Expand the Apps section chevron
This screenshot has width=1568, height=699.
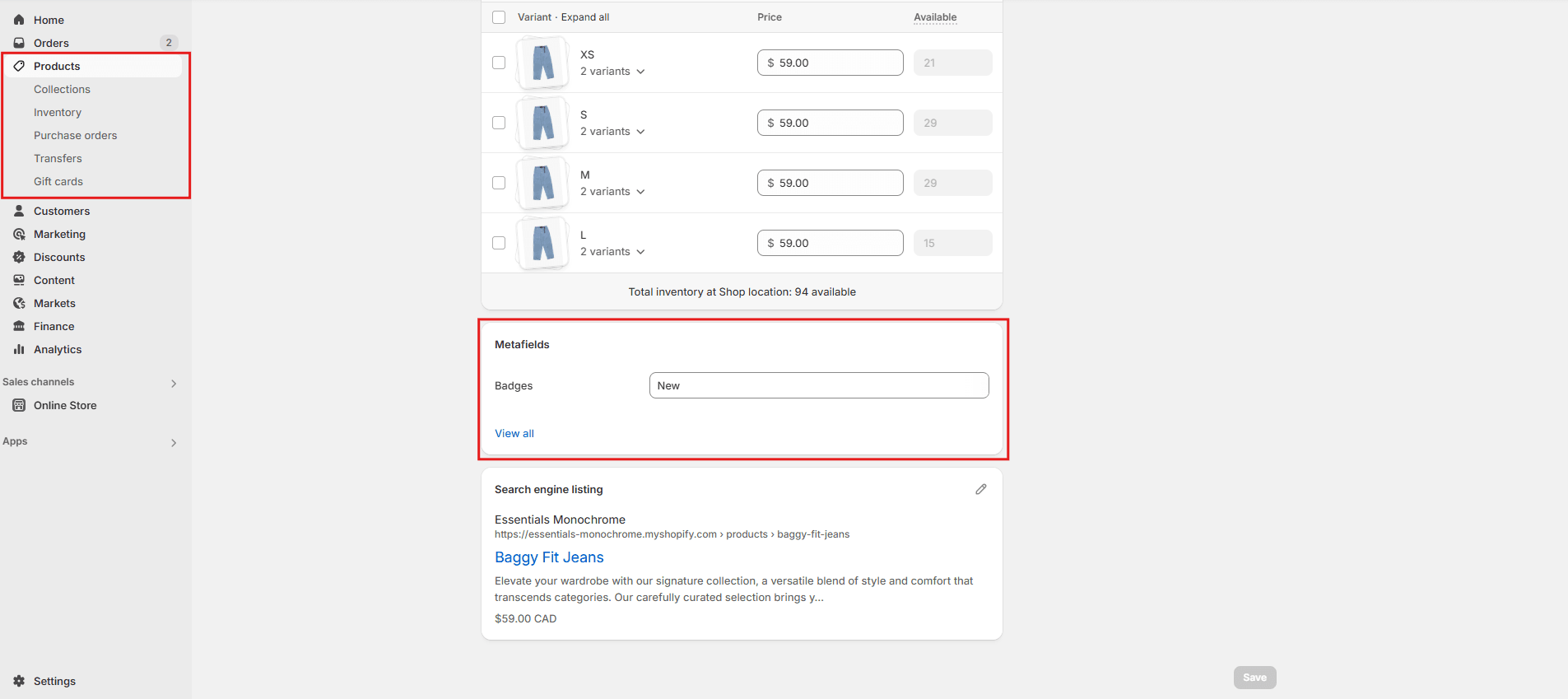[174, 443]
